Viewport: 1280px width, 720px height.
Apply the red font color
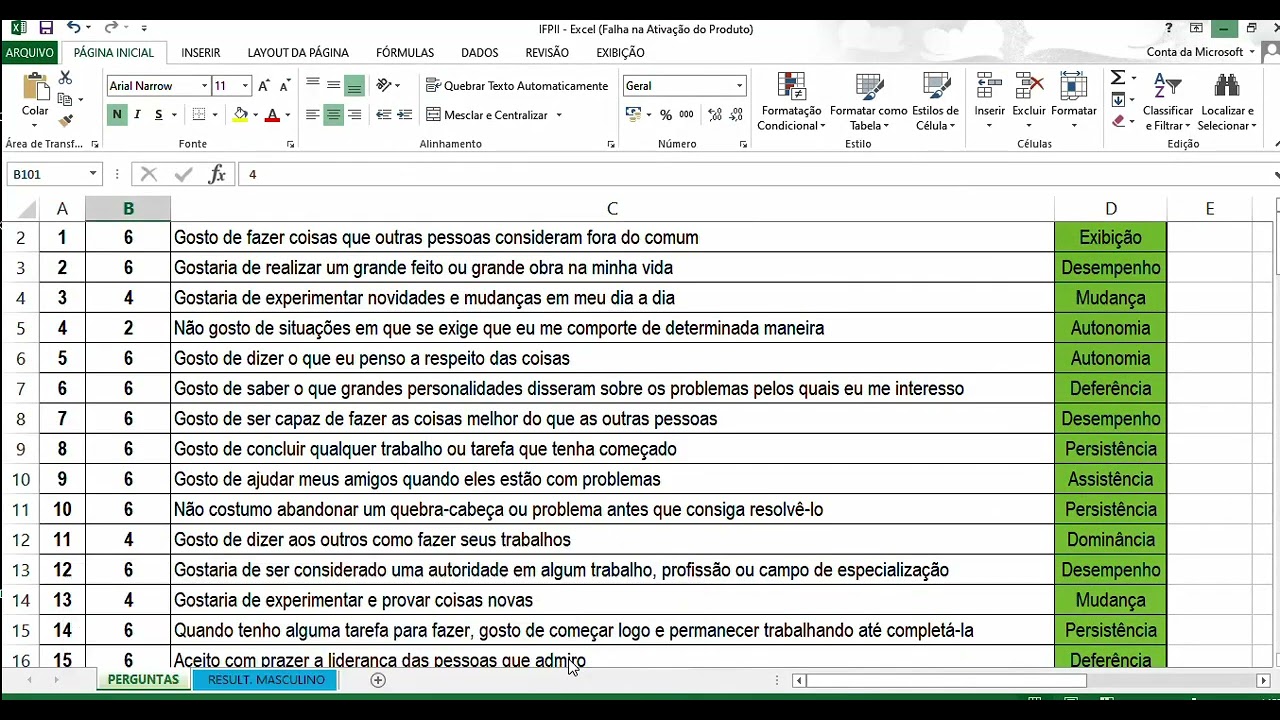(x=272, y=115)
